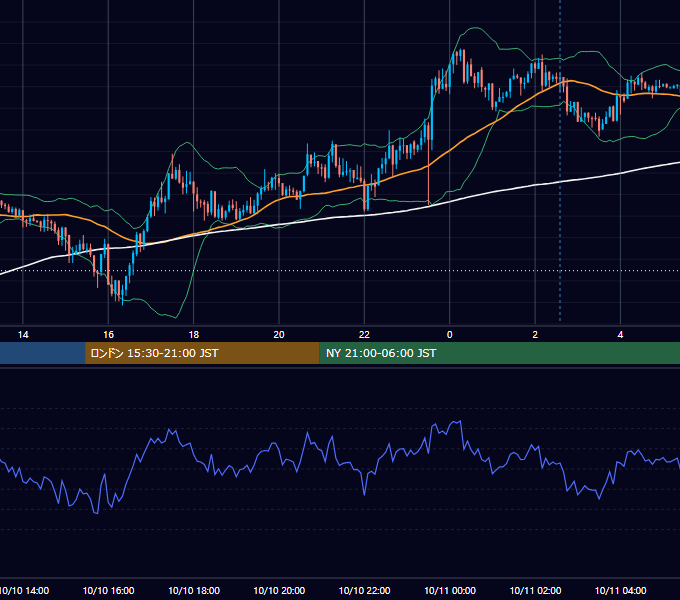
Task: Click the 10/11 02:00 date label
Action: pos(535,590)
